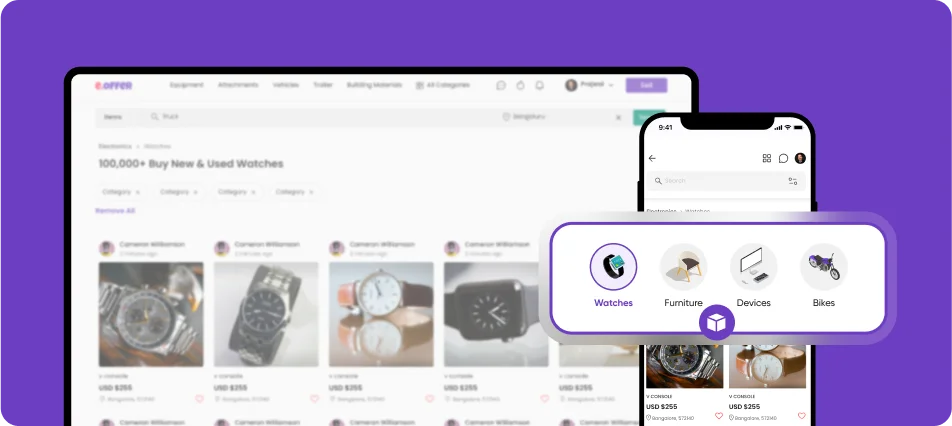Open the notifications bell in desktop header
The height and width of the screenshot is (426, 952).
tap(539, 86)
